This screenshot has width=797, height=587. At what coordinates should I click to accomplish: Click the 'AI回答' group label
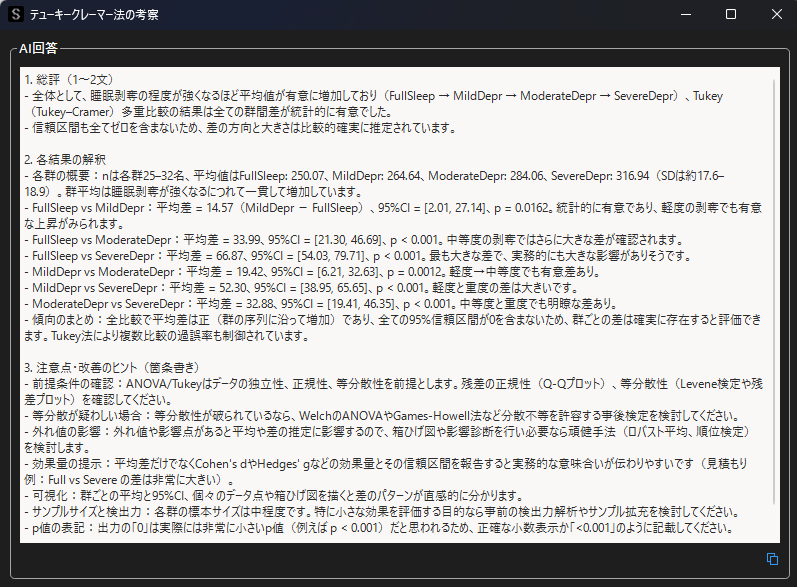[38, 48]
